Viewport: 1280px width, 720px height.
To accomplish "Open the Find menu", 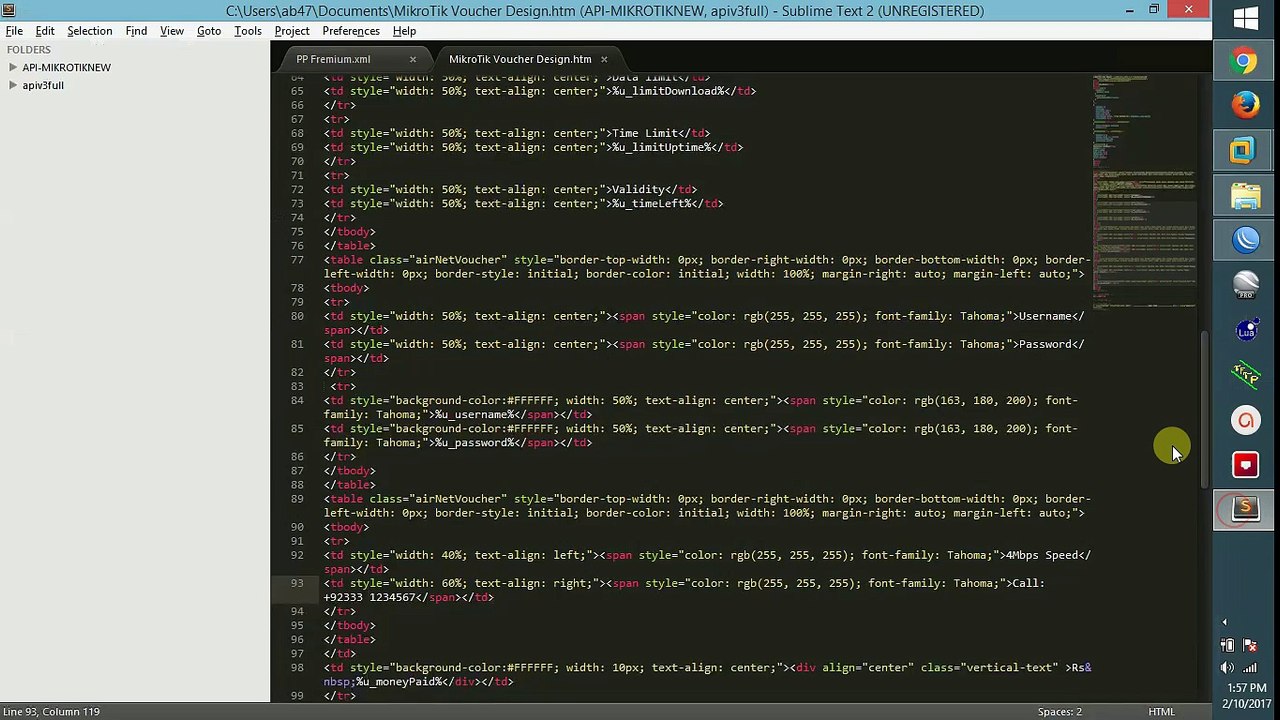I will 136,31.
